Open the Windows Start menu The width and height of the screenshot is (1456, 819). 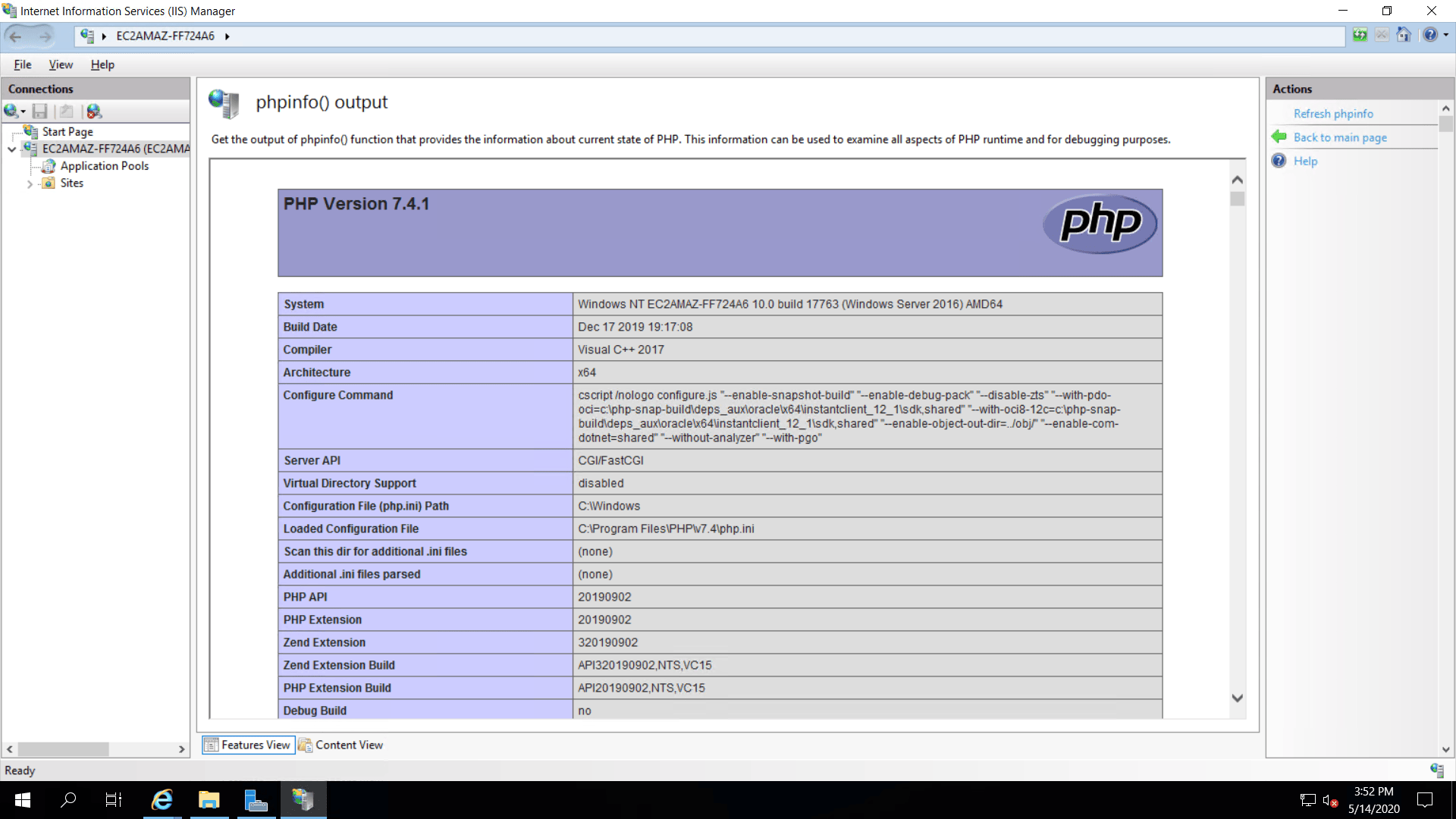coord(23,800)
